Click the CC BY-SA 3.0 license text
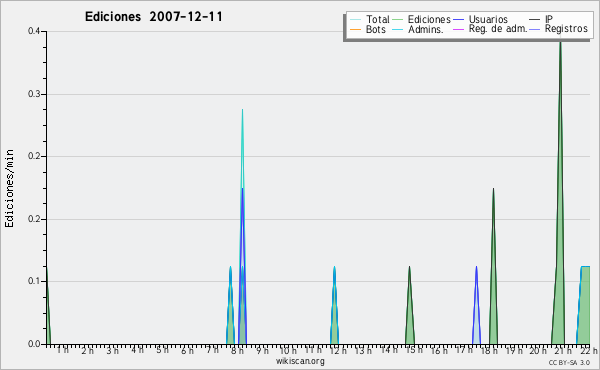Image resolution: width=600 pixels, height=370 pixels. 569,362
